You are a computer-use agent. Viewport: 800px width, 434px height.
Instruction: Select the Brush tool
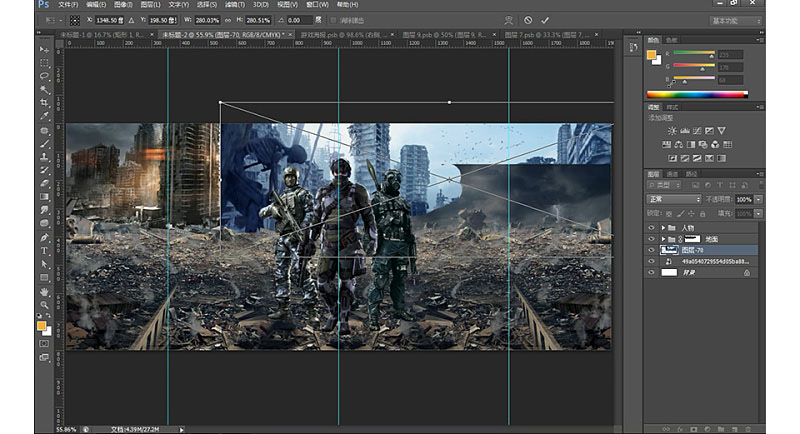point(44,144)
